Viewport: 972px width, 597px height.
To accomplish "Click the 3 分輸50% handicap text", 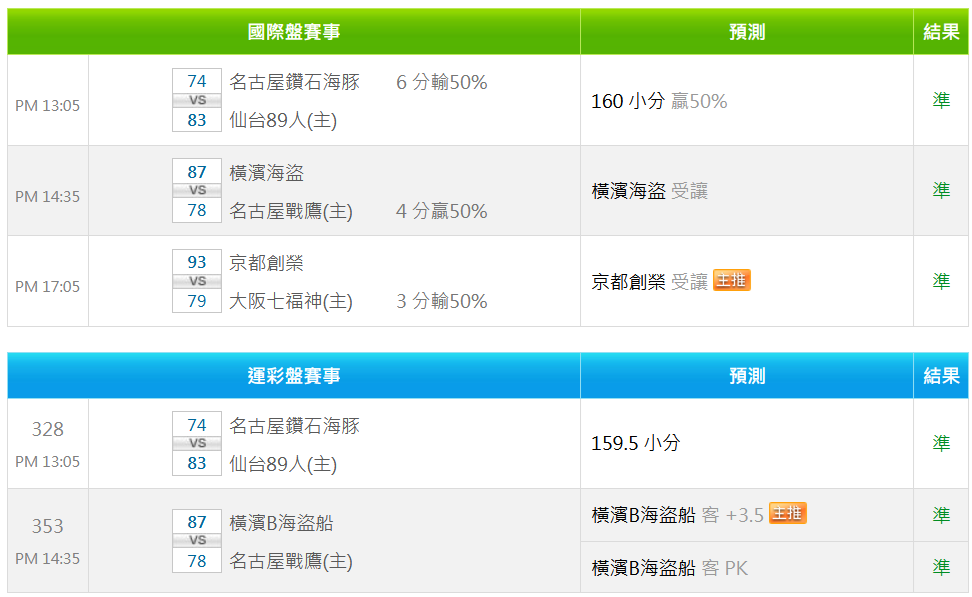I will [441, 301].
